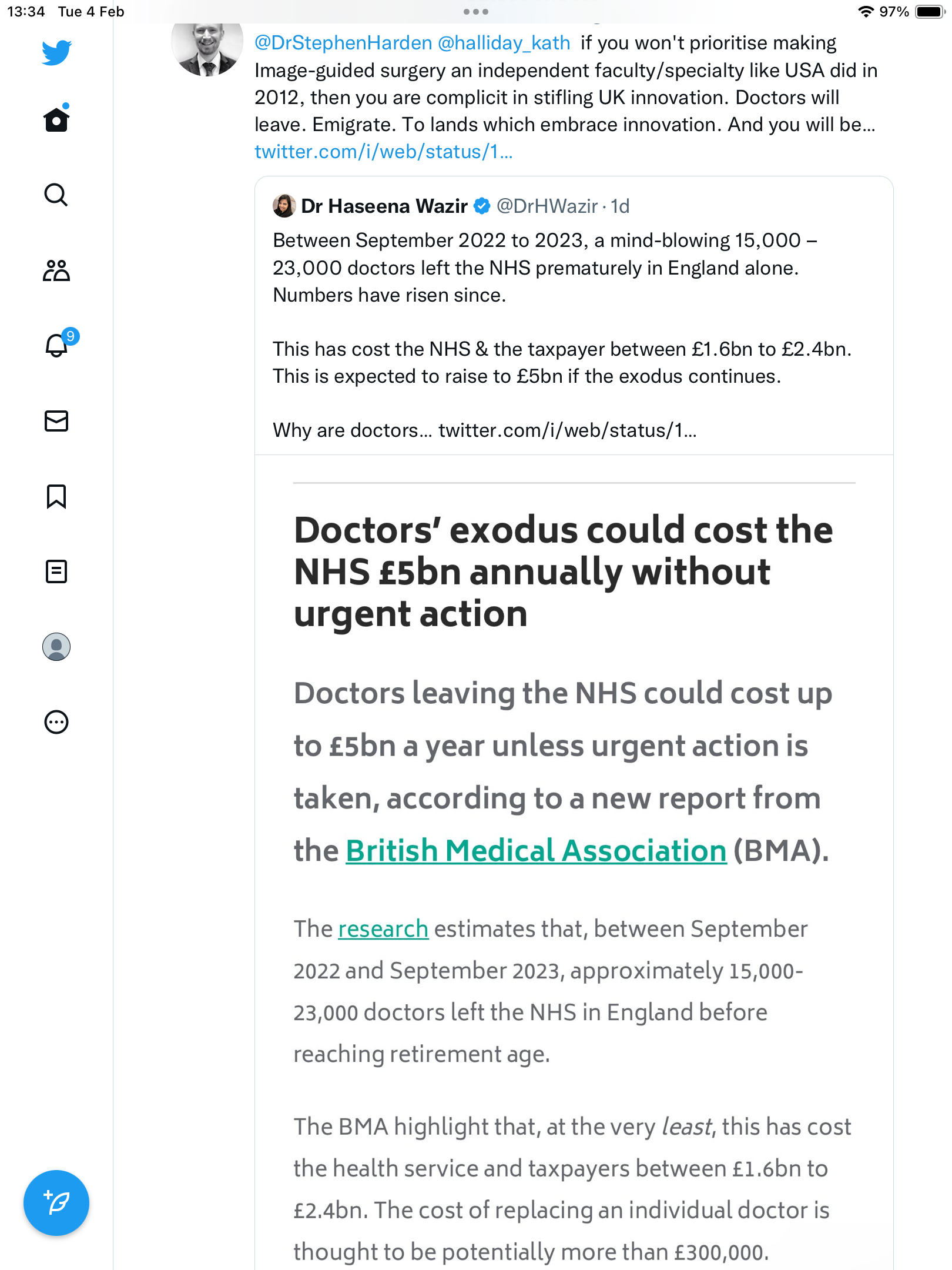952x1270 pixels.
Task: Open profile avatar in sidebar
Action: (x=56, y=647)
